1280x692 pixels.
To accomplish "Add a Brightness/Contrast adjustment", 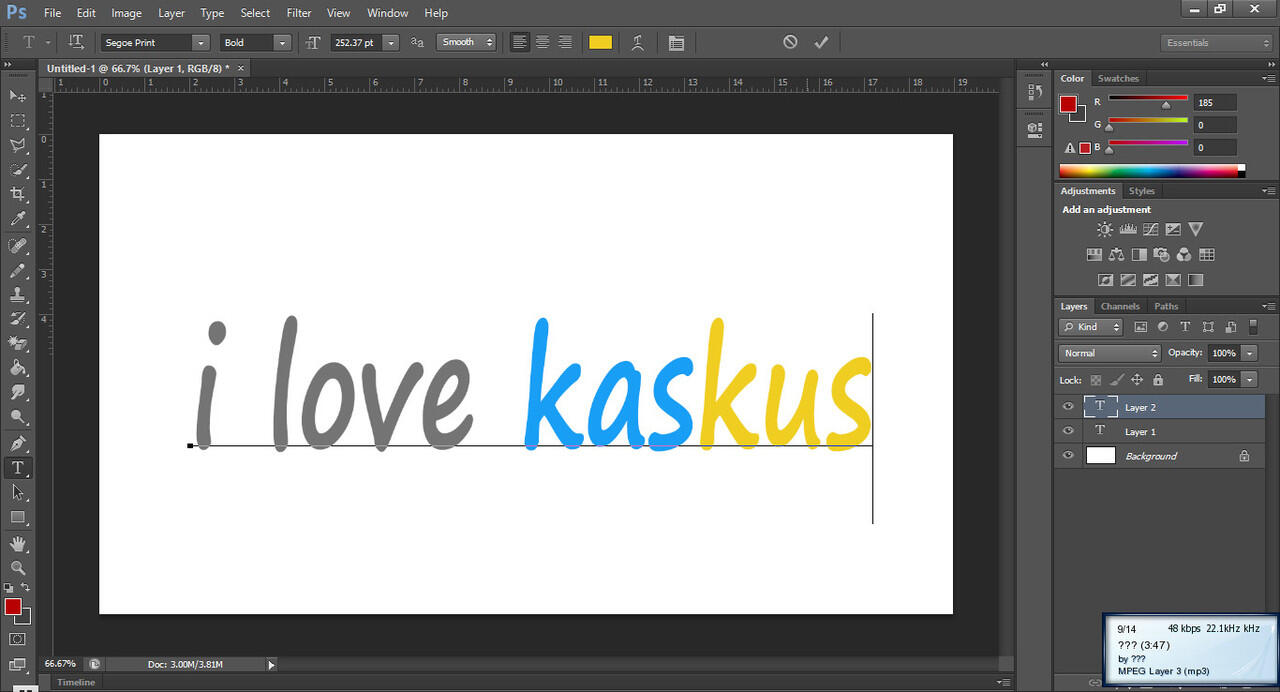I will 1105,229.
